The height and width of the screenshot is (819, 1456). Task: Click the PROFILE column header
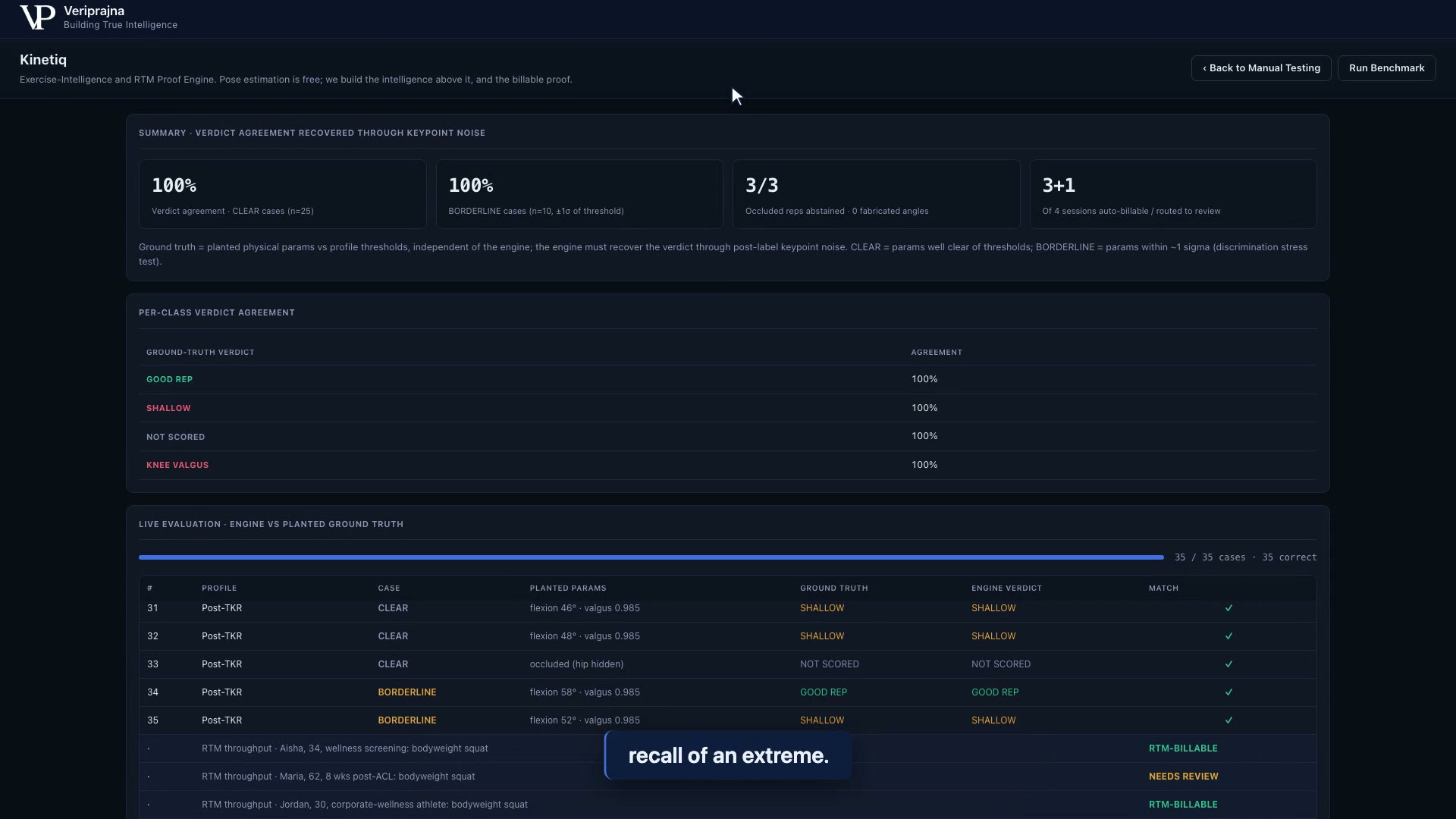pos(219,588)
